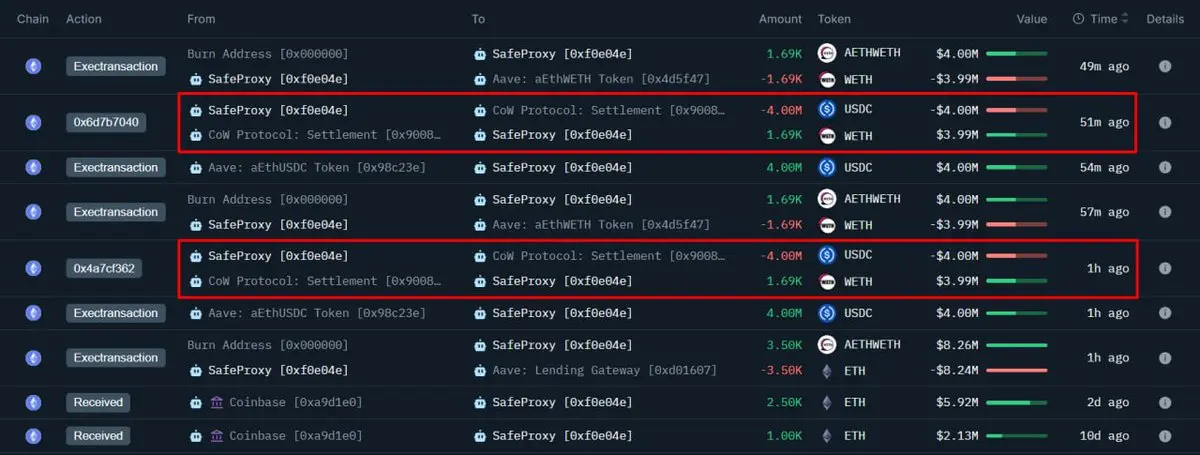The height and width of the screenshot is (455, 1200).
Task: Click Exectransaction badge in 49m ago row
Action: [115, 66]
